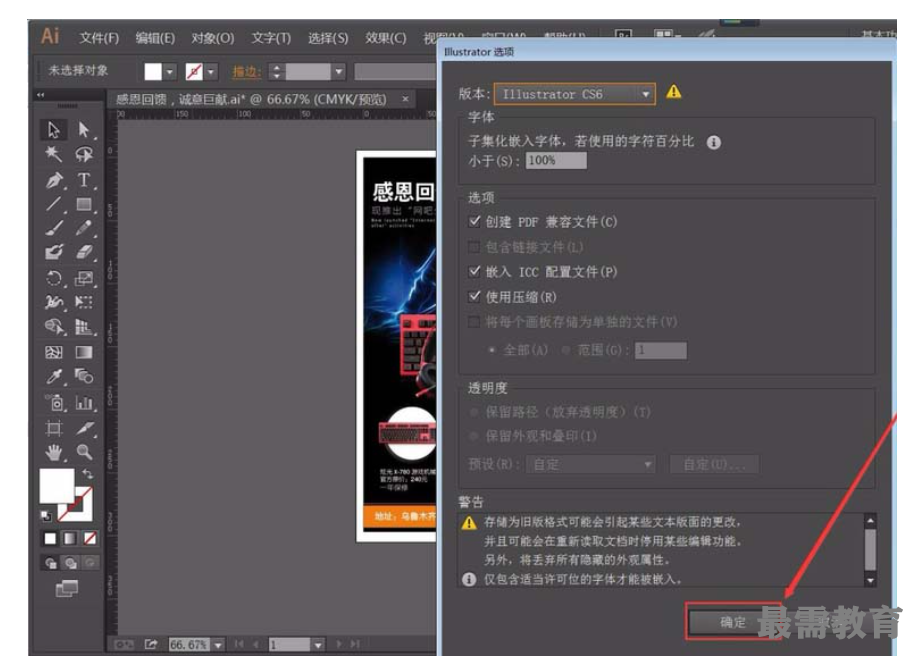Click the large white Fill swatch in the toolbox
Image resolution: width=909 pixels, height=662 pixels.
tap(56, 486)
